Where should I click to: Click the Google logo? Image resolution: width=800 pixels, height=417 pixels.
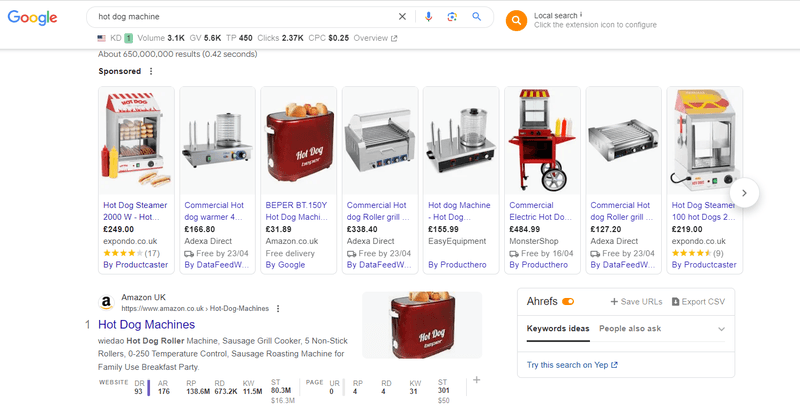pos(32,17)
